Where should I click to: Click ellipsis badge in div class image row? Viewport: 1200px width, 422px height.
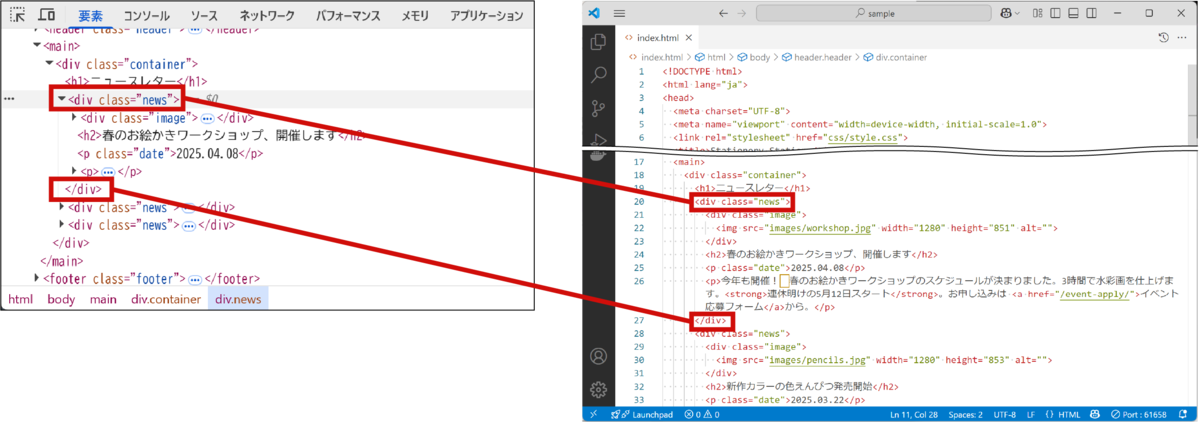click(x=208, y=118)
